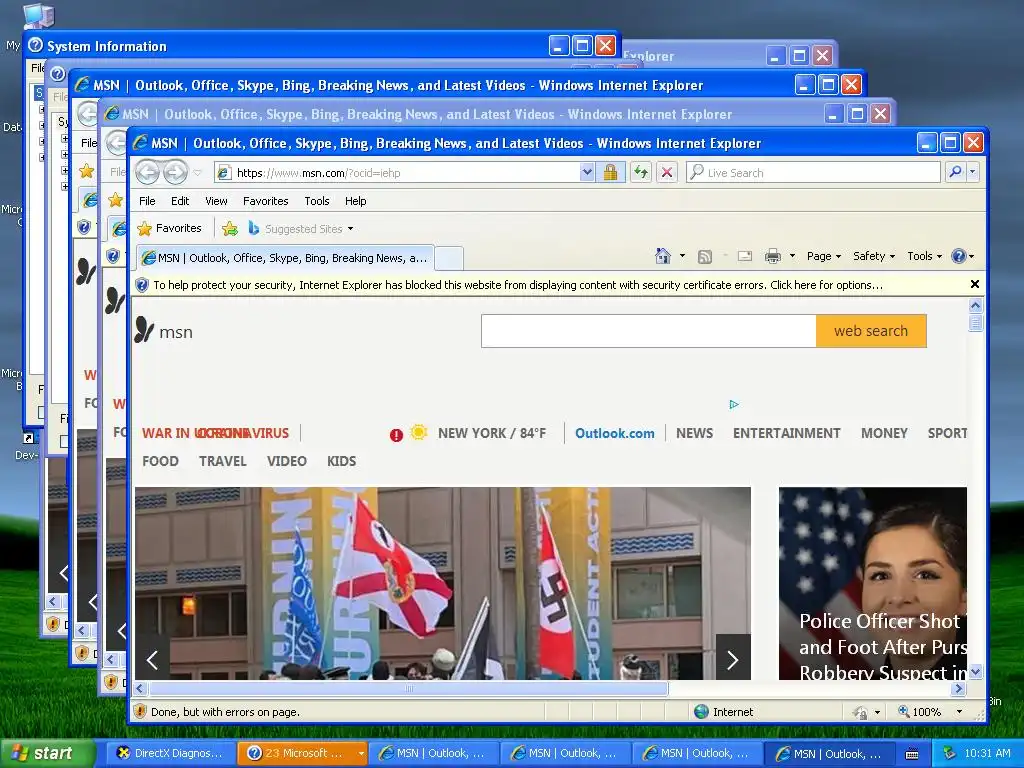1024x768 pixels.
Task: Open the search provider dropdown arrow
Action: click(x=973, y=172)
